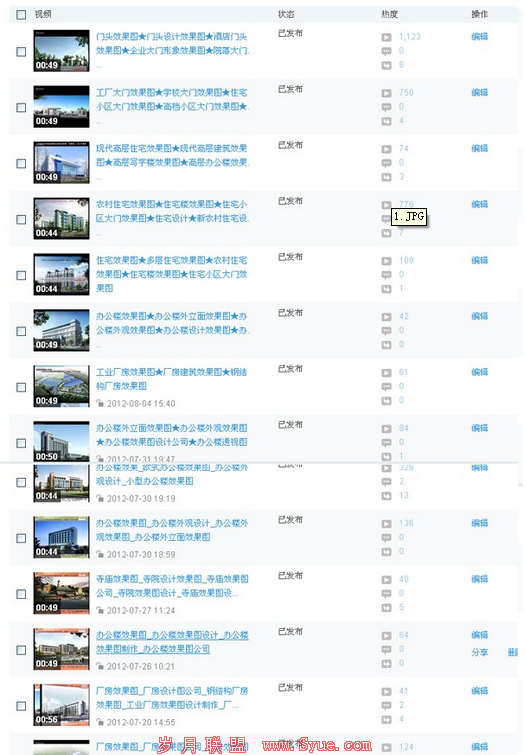Click the comment icon in the 工厂大门效果图 row

pyautogui.click(x=386, y=107)
